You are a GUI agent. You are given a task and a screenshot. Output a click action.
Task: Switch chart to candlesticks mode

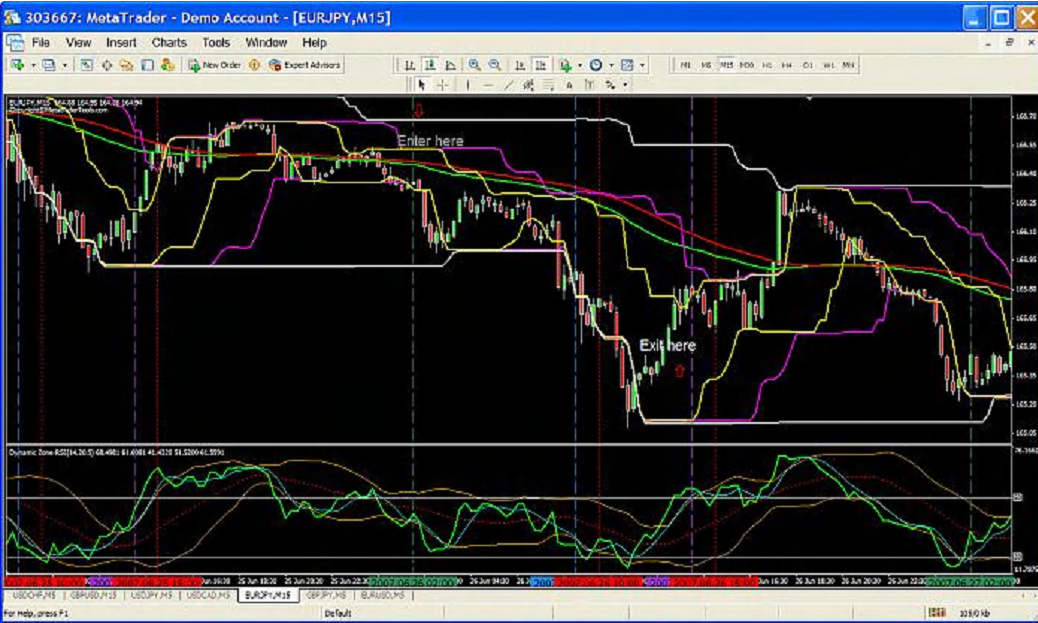point(430,65)
